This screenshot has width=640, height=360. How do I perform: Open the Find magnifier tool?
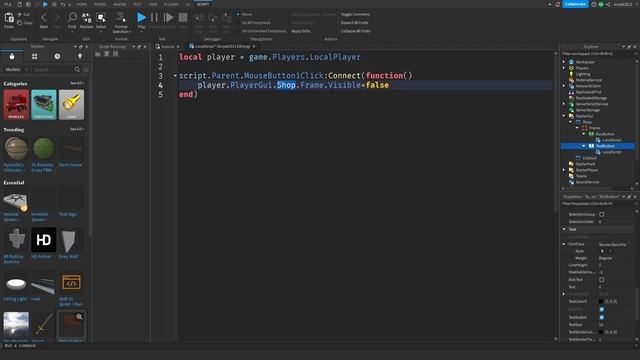point(72,17)
